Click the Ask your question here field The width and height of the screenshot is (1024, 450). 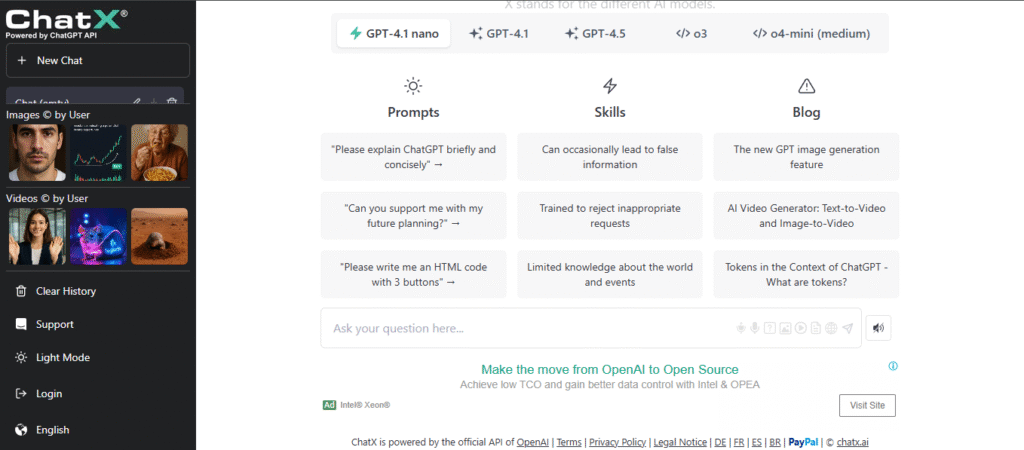[529, 328]
